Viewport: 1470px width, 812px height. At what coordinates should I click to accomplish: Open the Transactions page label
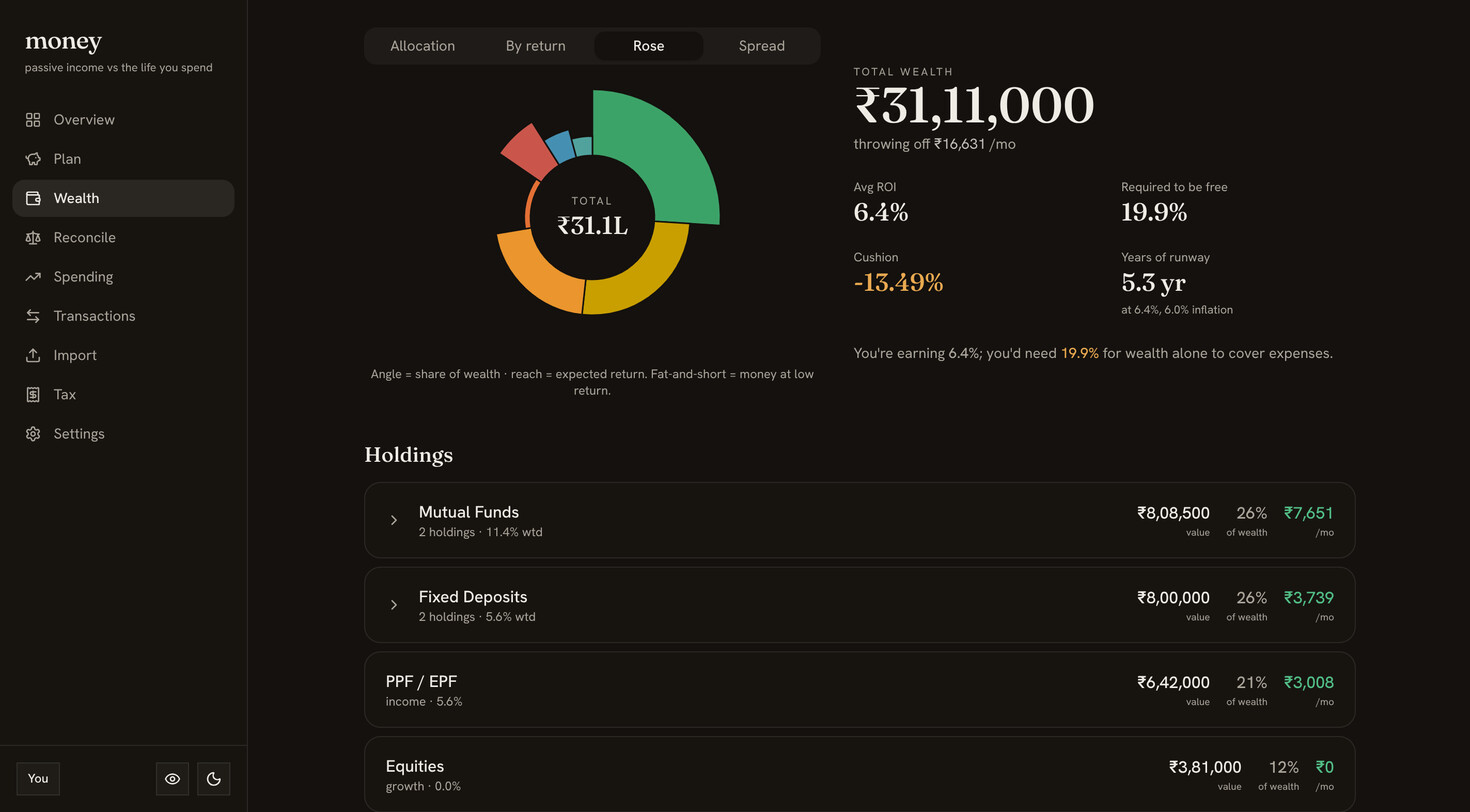click(94, 316)
